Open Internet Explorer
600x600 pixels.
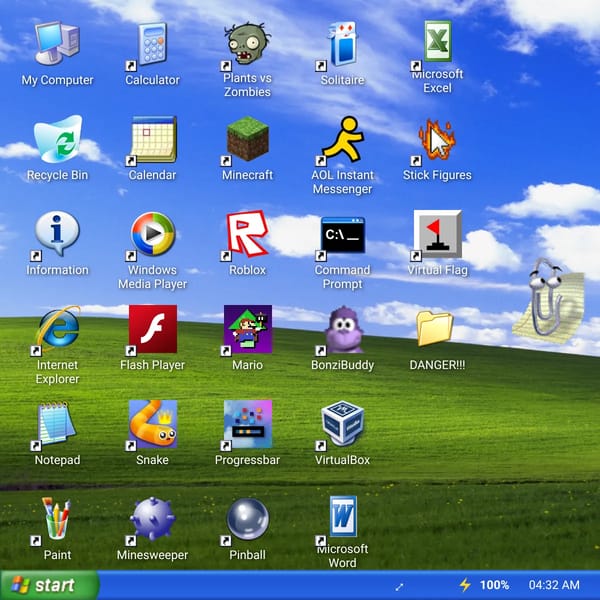(58, 329)
